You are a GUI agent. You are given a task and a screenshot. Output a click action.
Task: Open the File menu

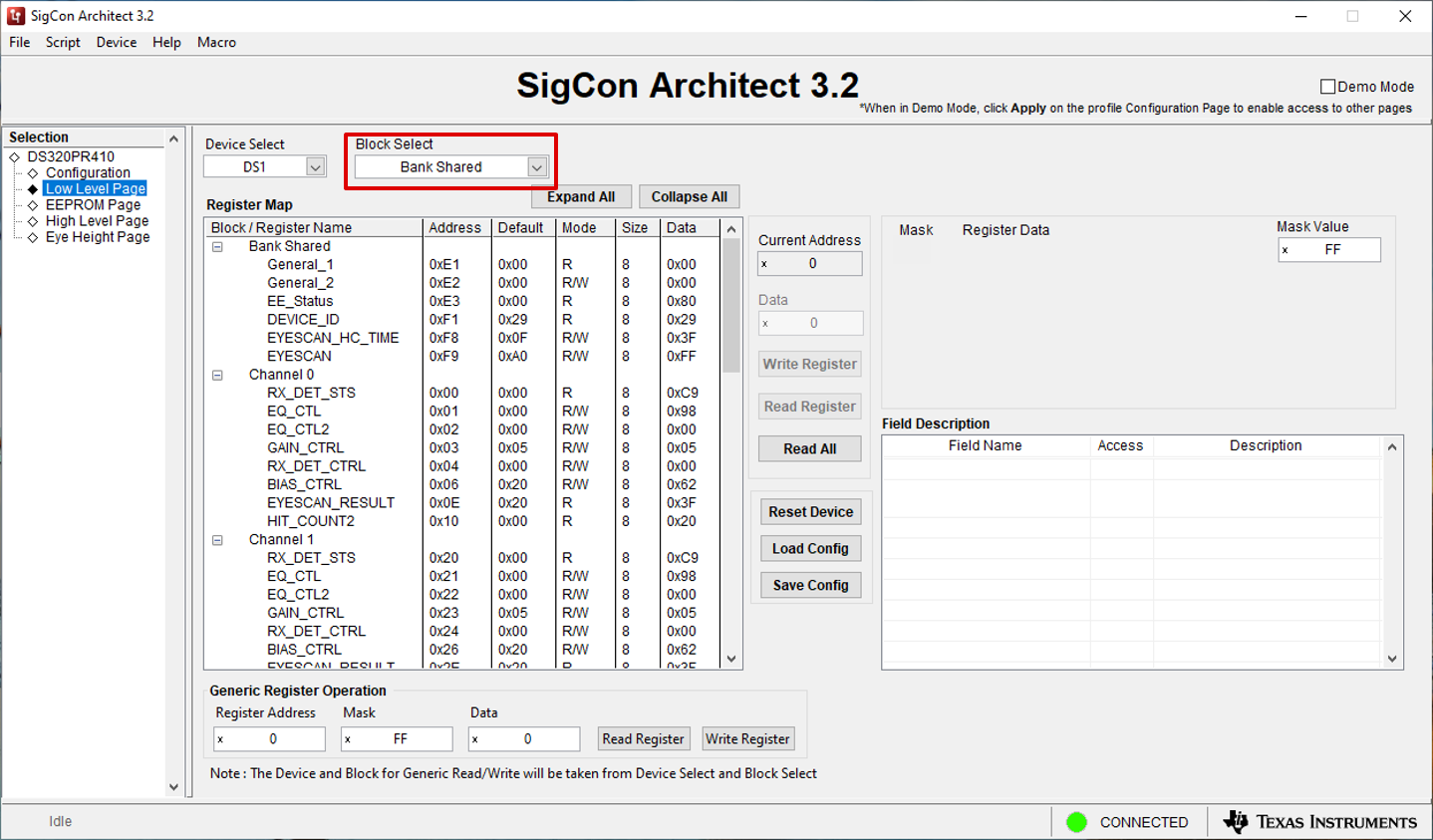pyautogui.click(x=20, y=42)
